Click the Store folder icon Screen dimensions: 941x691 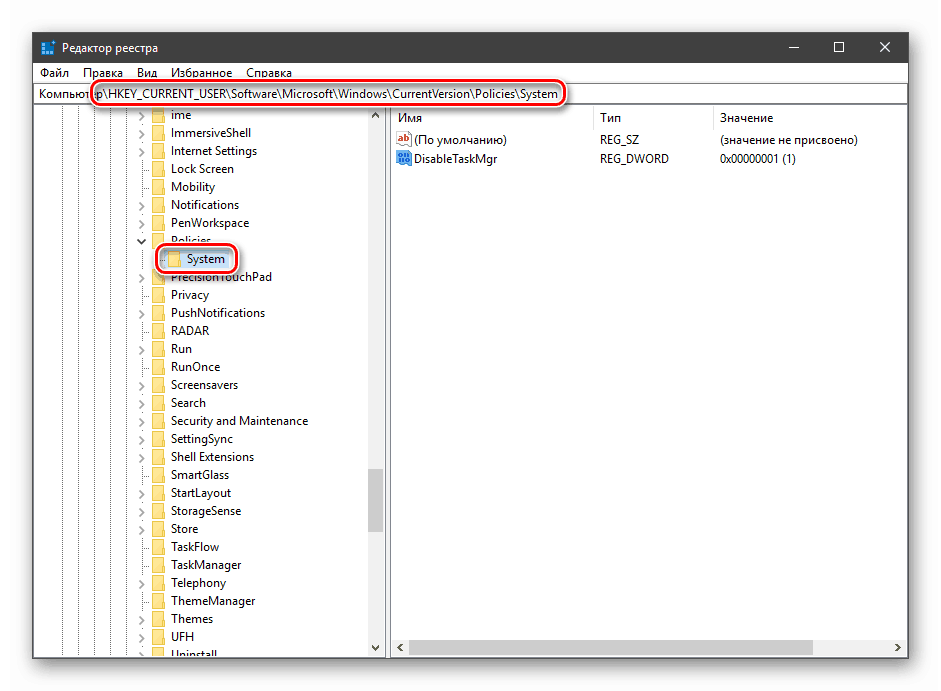(158, 529)
